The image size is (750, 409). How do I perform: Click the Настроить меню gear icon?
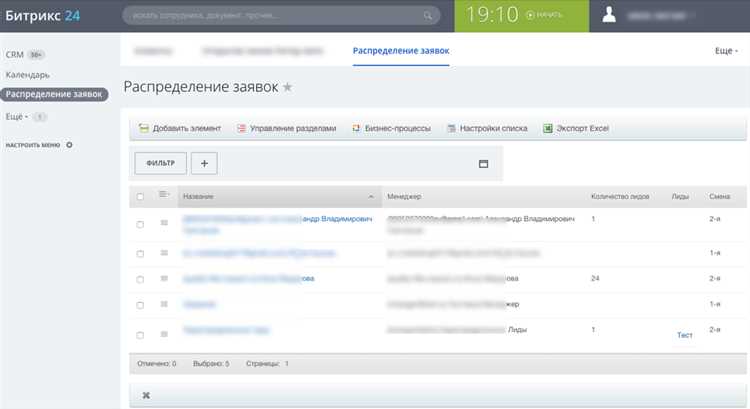69,145
